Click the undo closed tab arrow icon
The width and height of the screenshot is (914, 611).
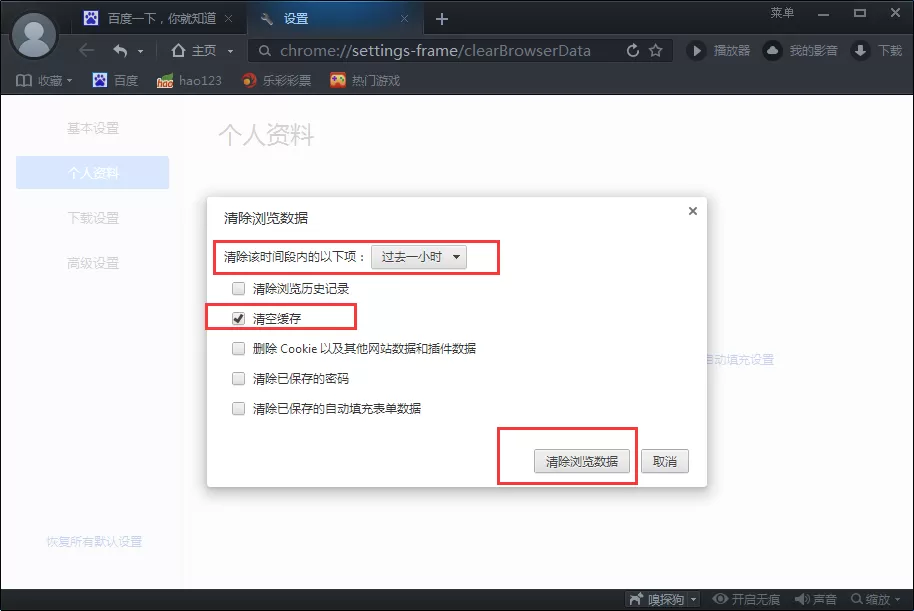[120, 51]
